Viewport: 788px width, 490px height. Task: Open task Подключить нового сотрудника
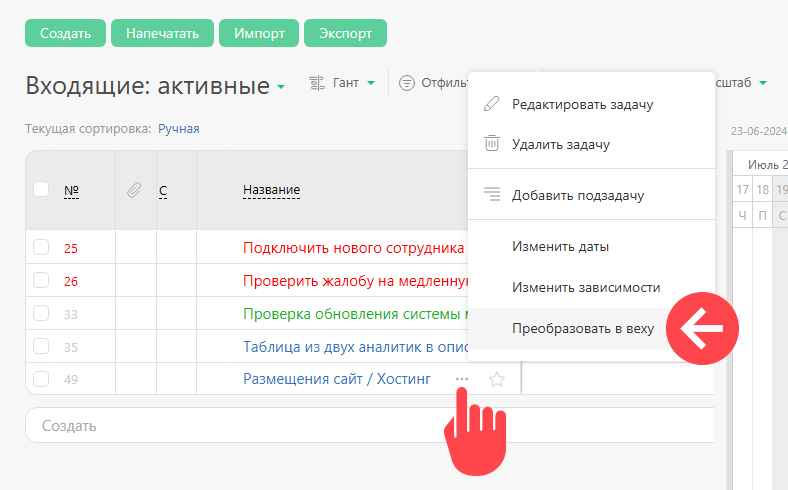[x=353, y=248]
